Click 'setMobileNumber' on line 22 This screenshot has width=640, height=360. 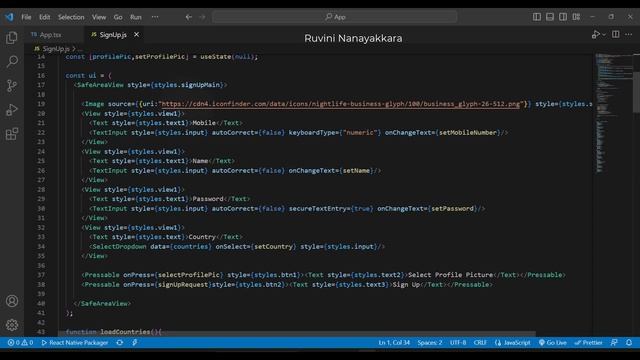tap(468, 133)
